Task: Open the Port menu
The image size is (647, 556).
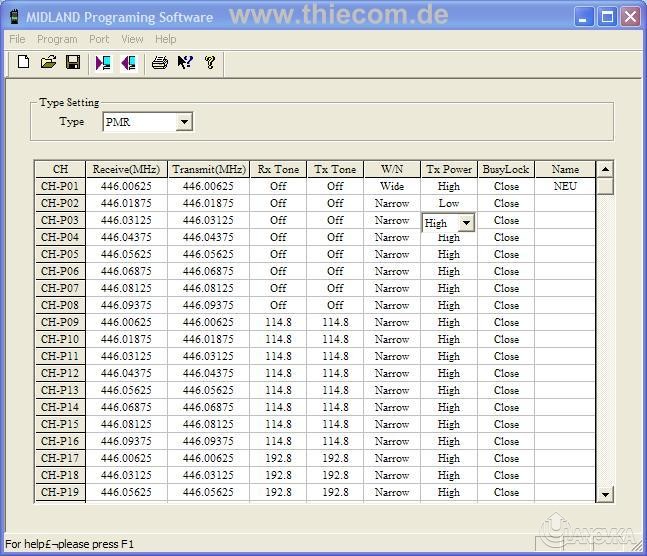Action: click(x=99, y=39)
